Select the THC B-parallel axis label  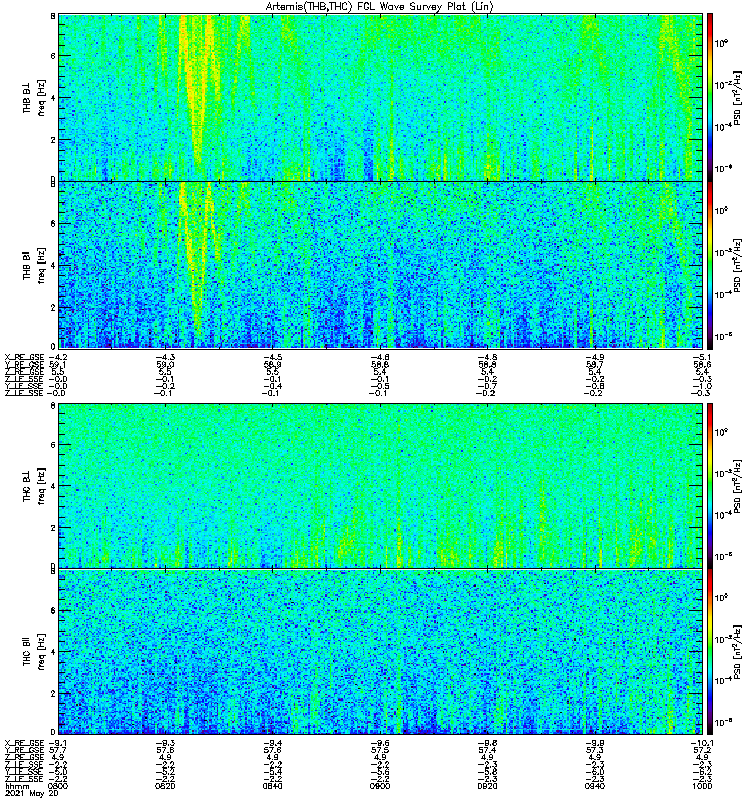[x=26, y=652]
